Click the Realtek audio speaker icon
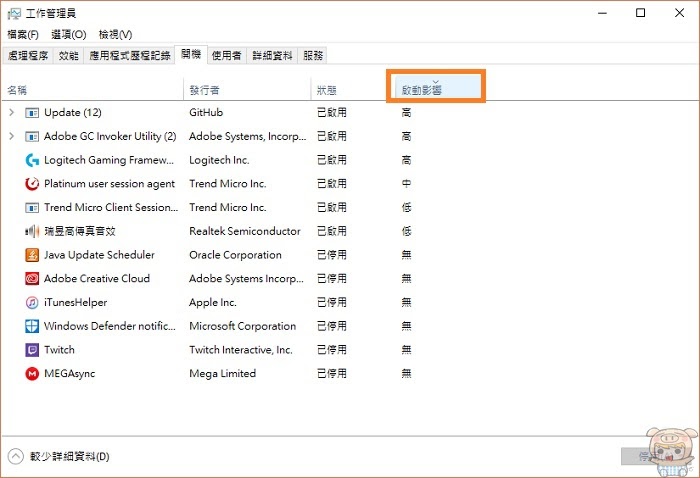Screen dimensions: 700x478 [x=32, y=231]
